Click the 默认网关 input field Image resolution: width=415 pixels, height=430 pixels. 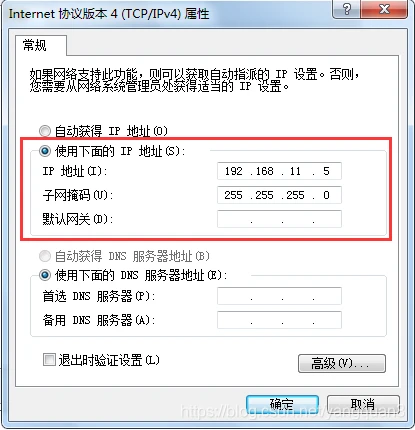point(279,219)
